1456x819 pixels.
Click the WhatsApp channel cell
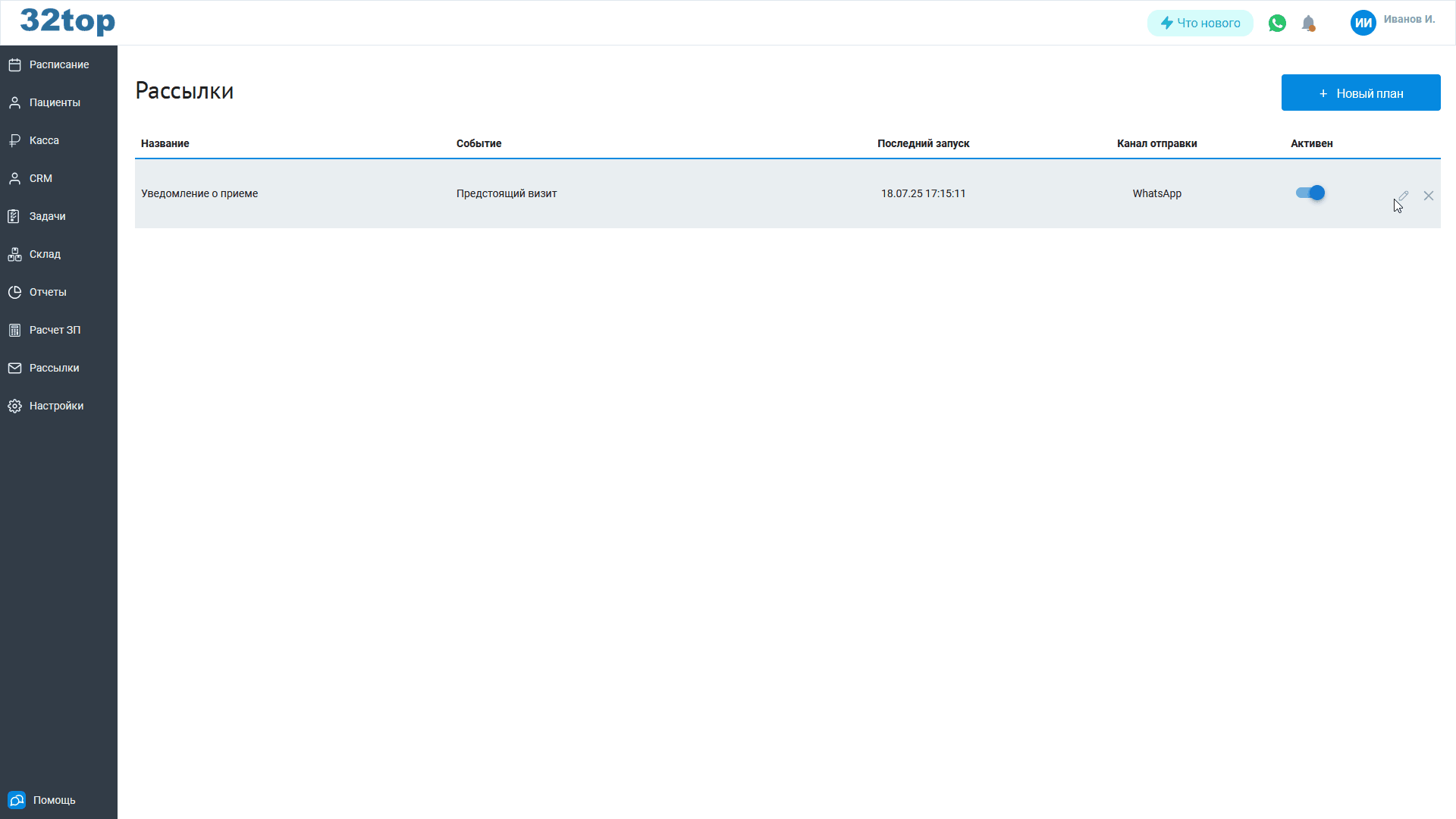click(x=1156, y=193)
